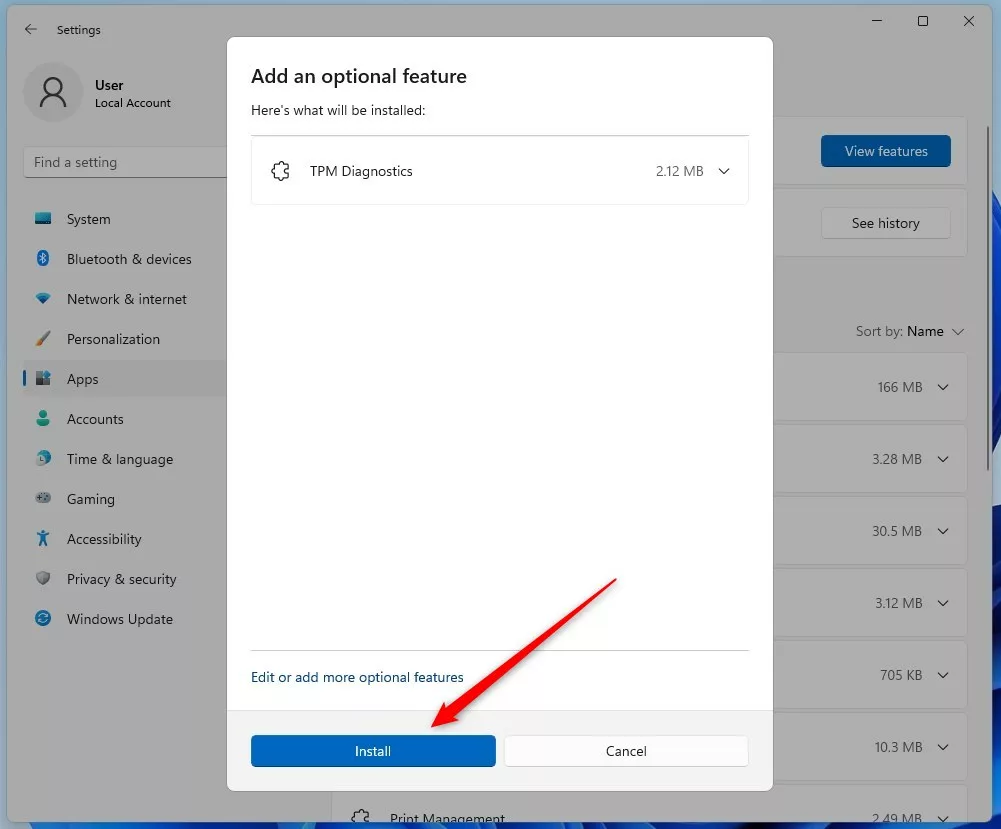
Task: Click the Gaming controller icon
Action: point(43,498)
